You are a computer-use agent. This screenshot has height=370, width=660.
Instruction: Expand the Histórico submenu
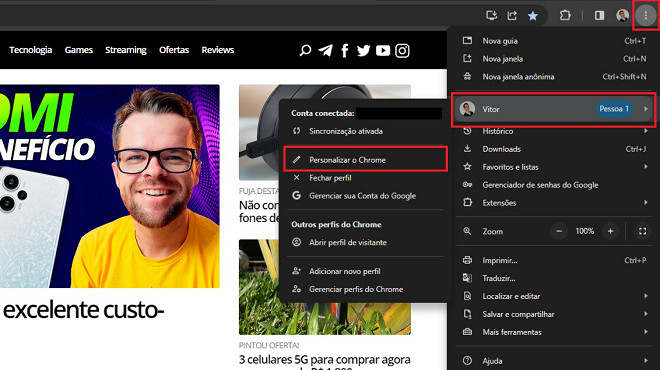coord(554,131)
